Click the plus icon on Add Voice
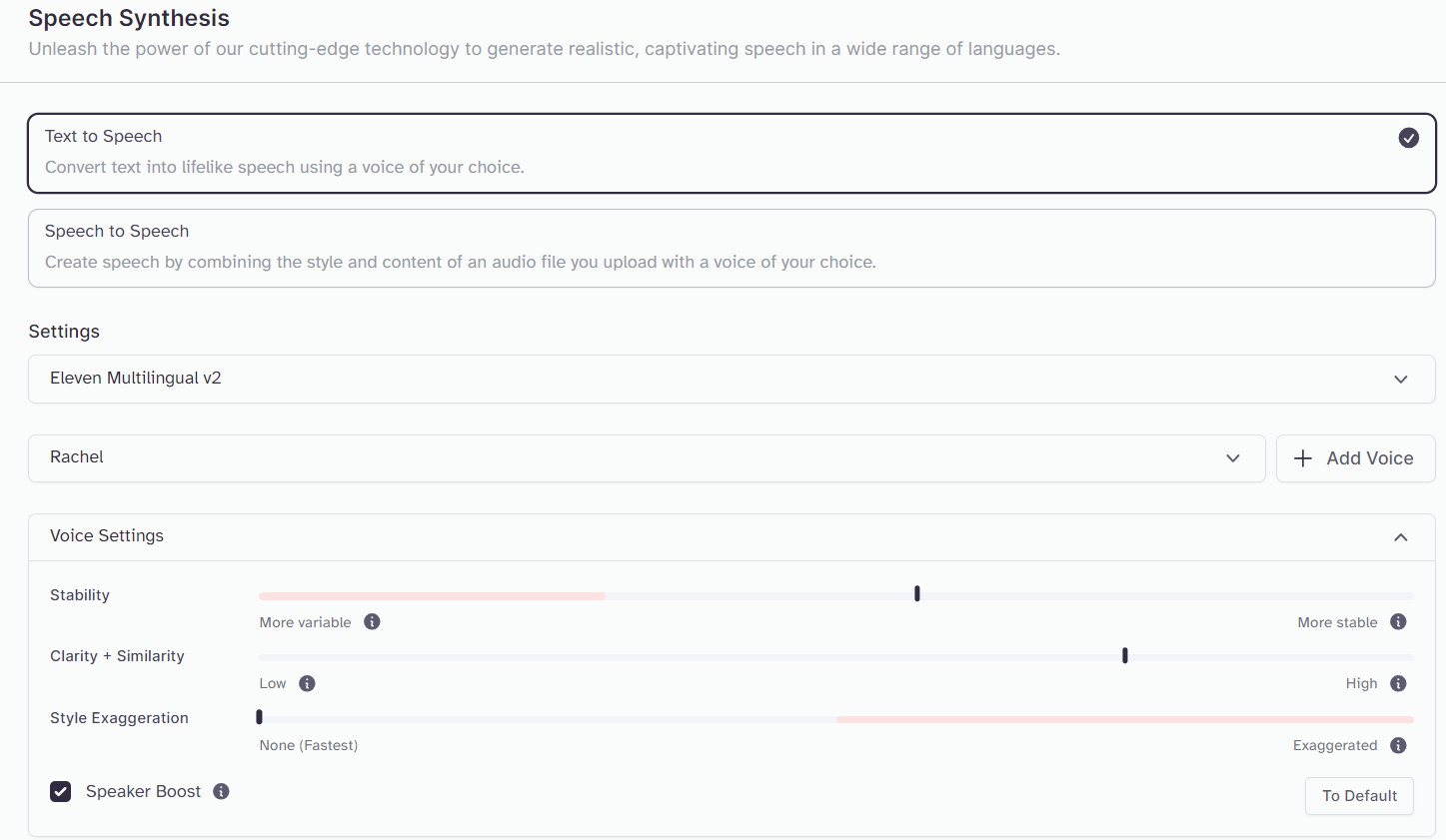Screen dimensions: 1446x840 1303,458
